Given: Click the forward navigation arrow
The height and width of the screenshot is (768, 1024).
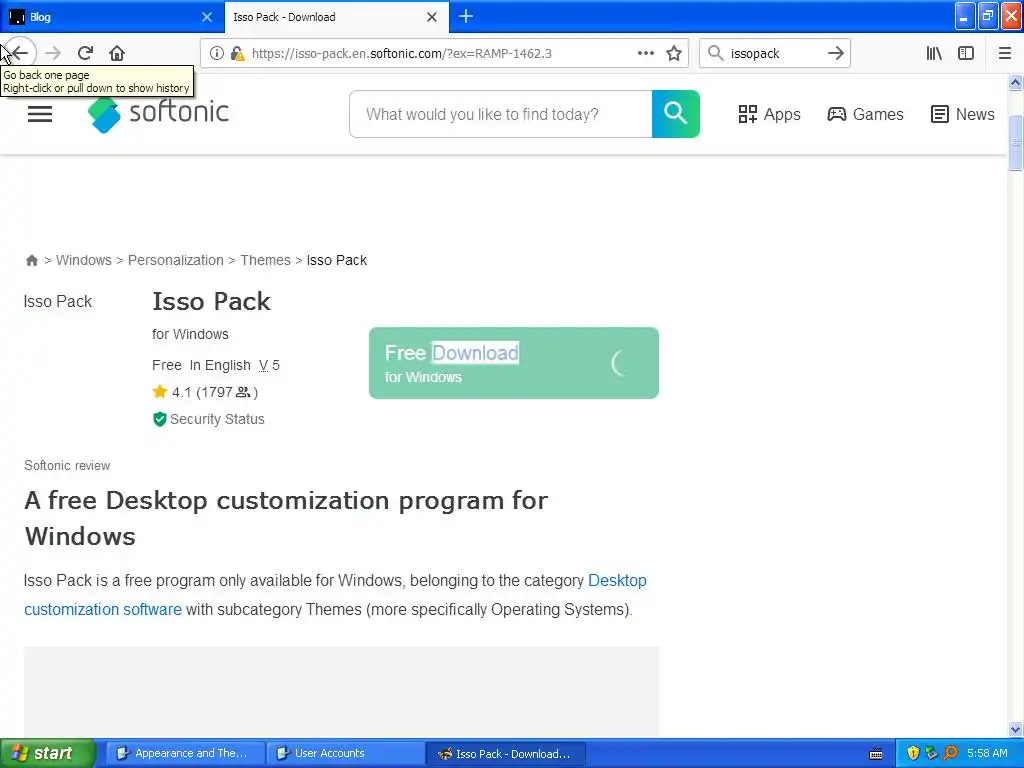Looking at the screenshot, I should [x=53, y=53].
